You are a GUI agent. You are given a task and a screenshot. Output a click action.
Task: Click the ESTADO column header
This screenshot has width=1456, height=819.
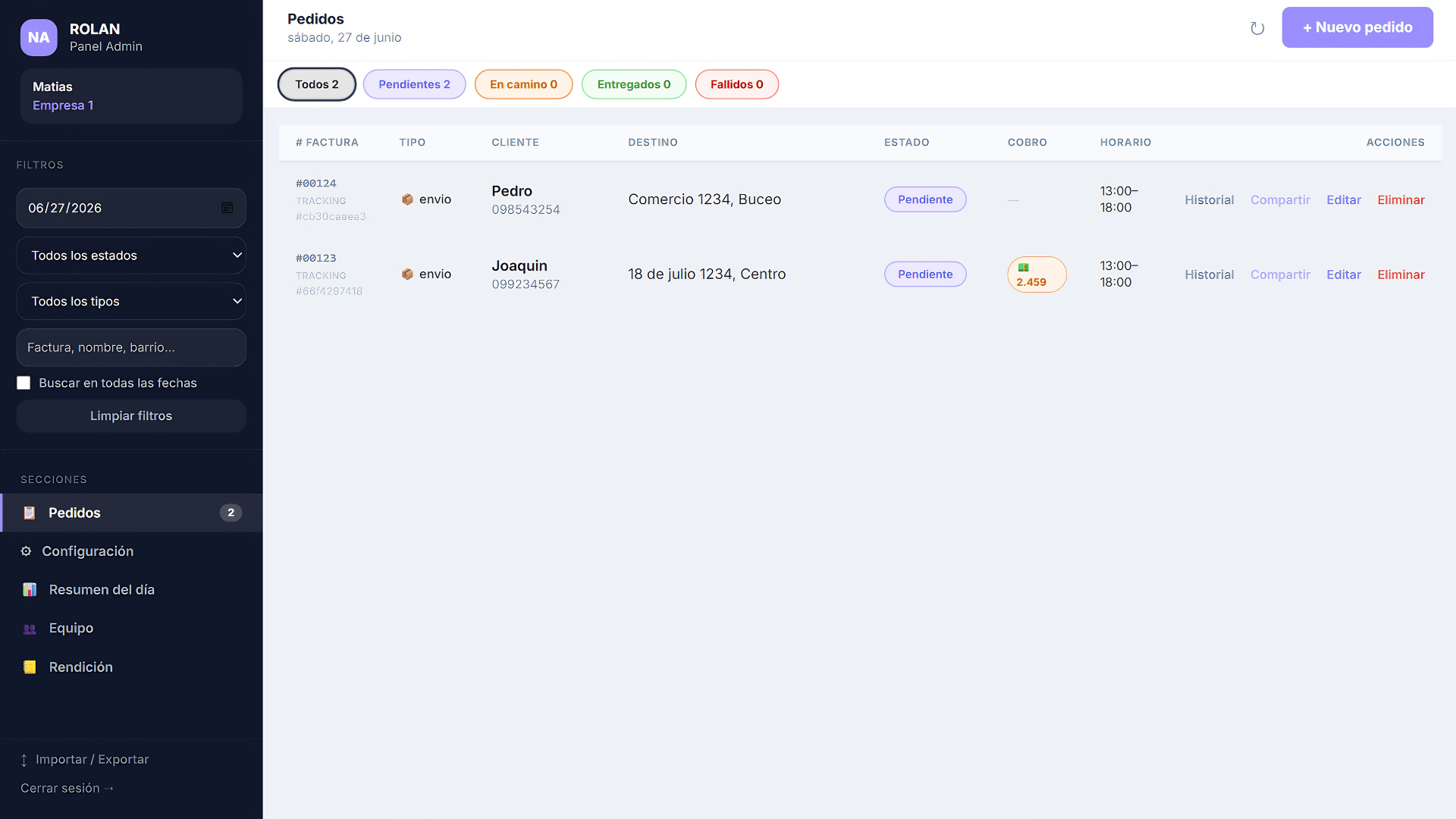pyautogui.click(x=906, y=143)
